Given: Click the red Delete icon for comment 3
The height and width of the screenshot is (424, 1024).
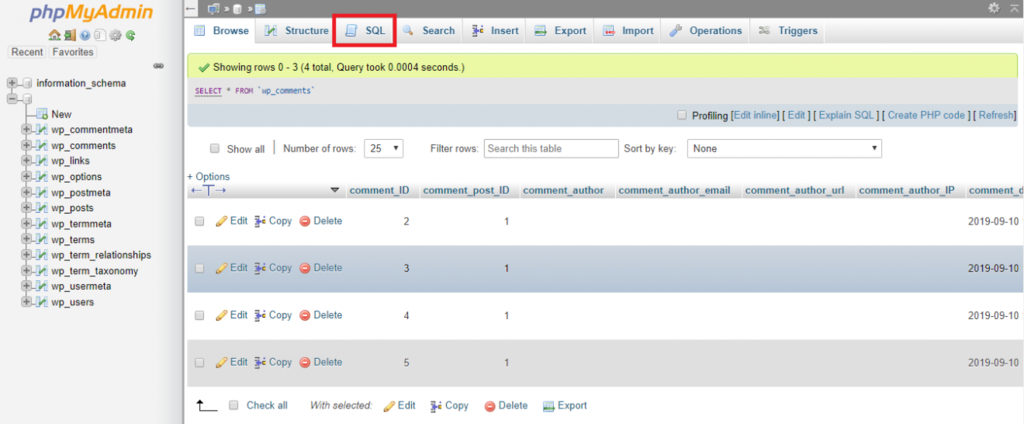Looking at the screenshot, I should coord(305,268).
